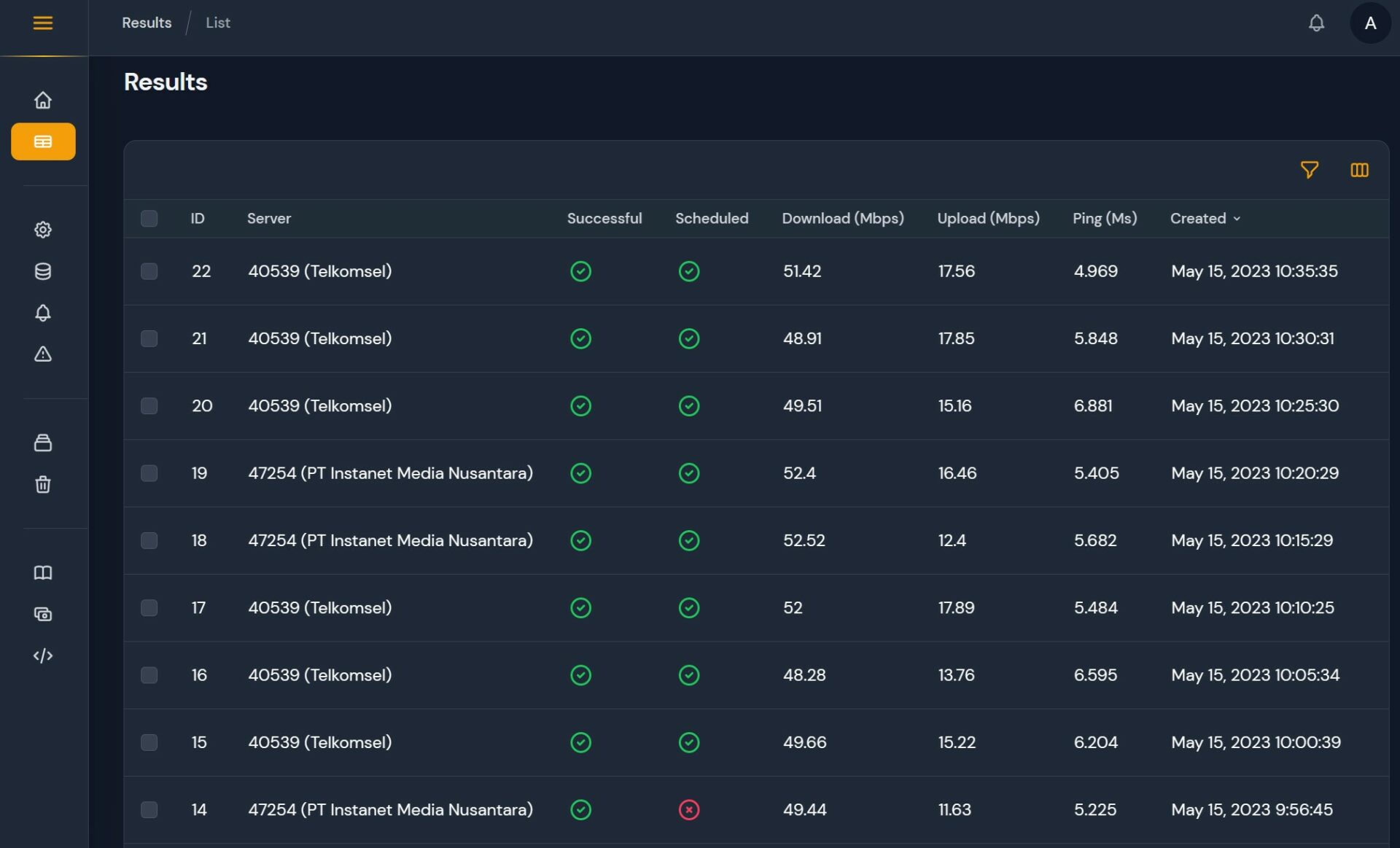Image resolution: width=1400 pixels, height=848 pixels.
Task: Open the filter panel for results
Action: click(x=1310, y=170)
